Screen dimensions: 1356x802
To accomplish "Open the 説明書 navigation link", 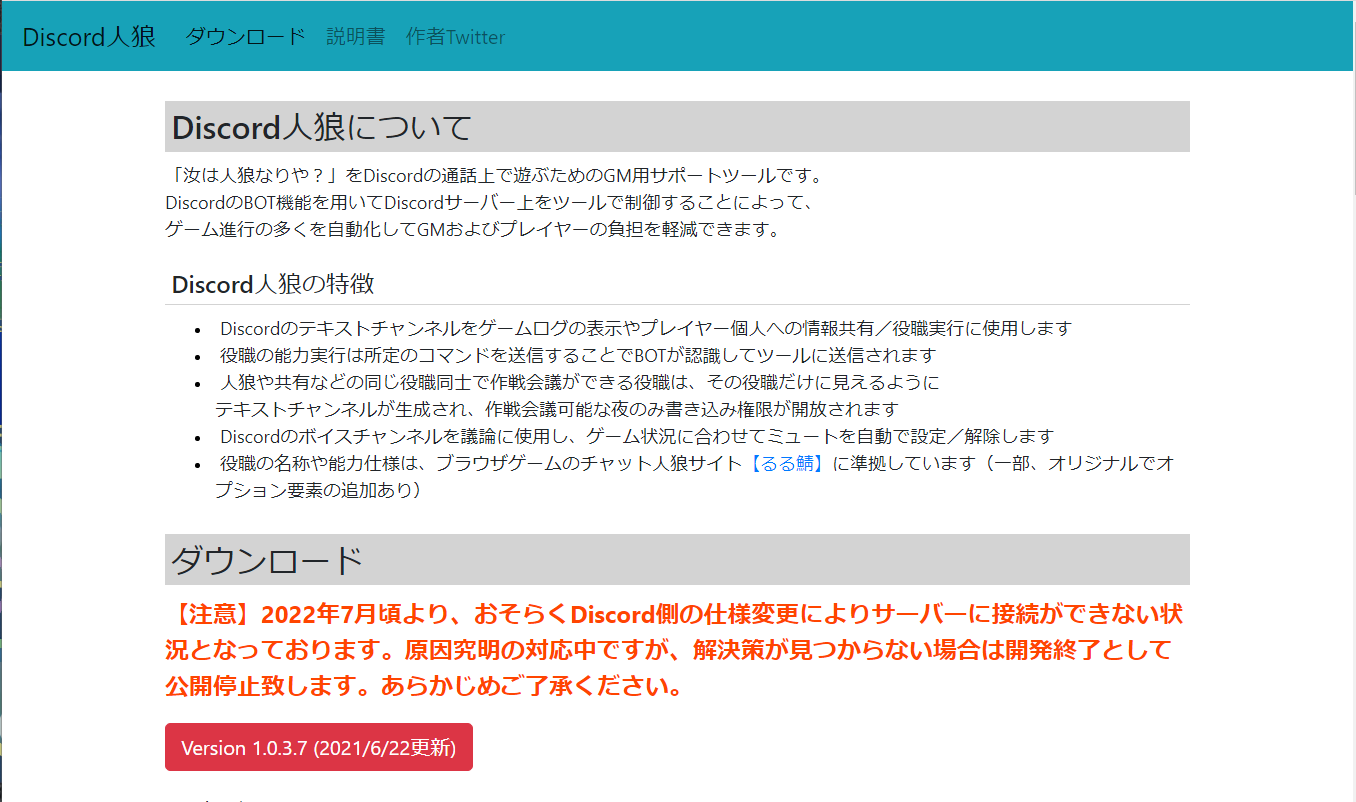I will point(355,37).
